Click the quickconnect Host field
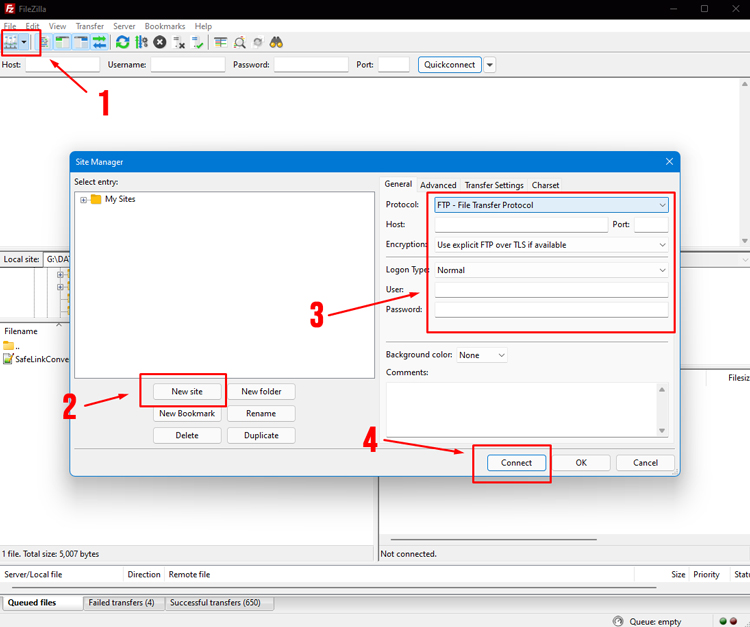Viewport: 750px width, 627px height. tap(63, 65)
